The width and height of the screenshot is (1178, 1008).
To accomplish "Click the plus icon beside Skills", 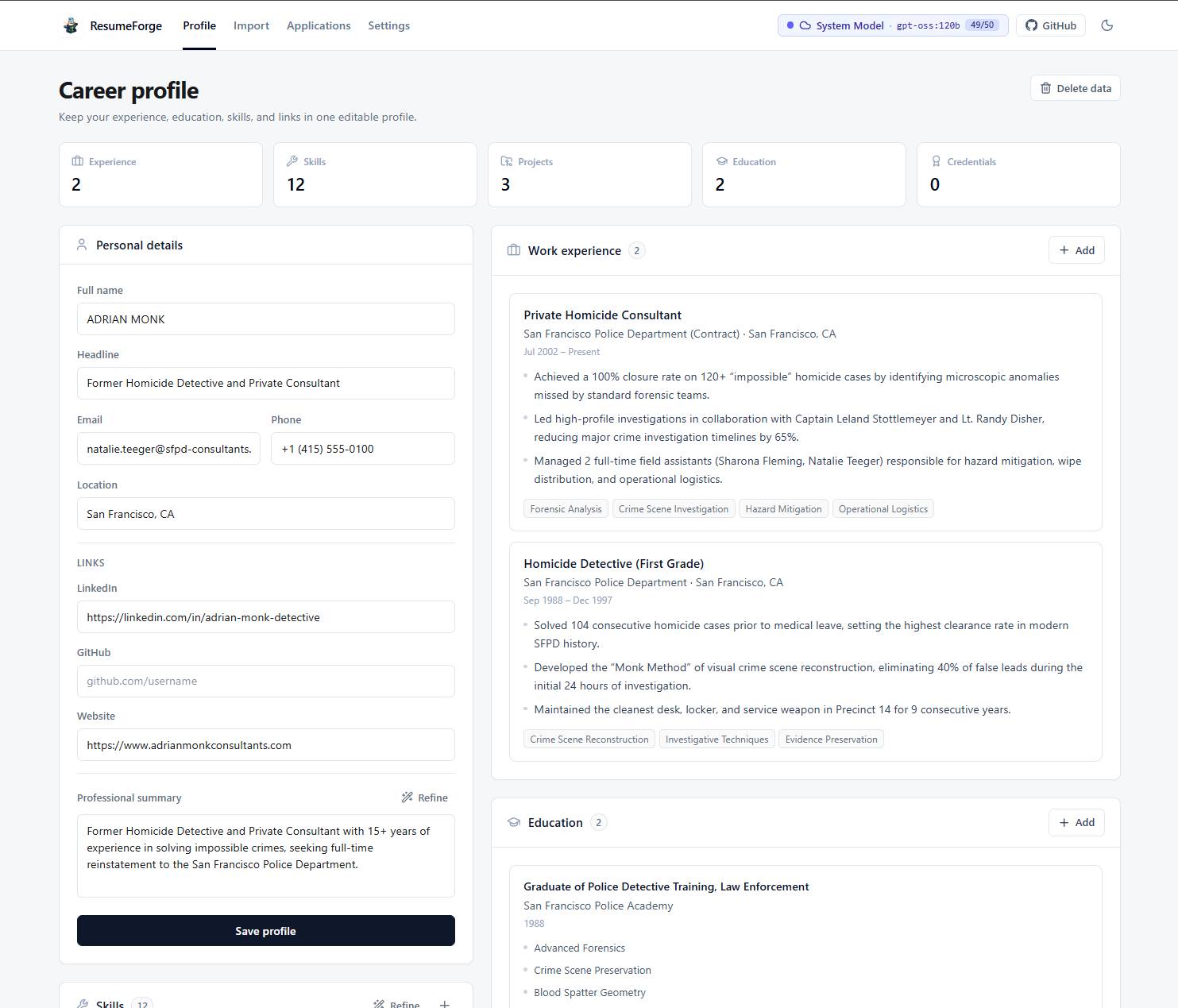I will coord(445,1004).
